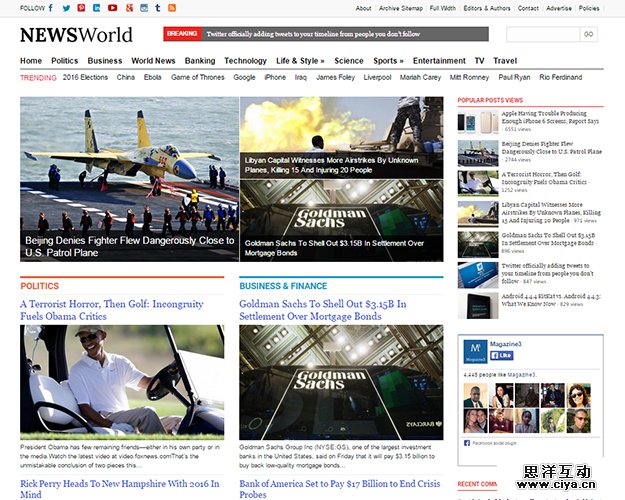Expand the Sports dropdown menu
Screen dimensions: 625x500
[388, 61]
